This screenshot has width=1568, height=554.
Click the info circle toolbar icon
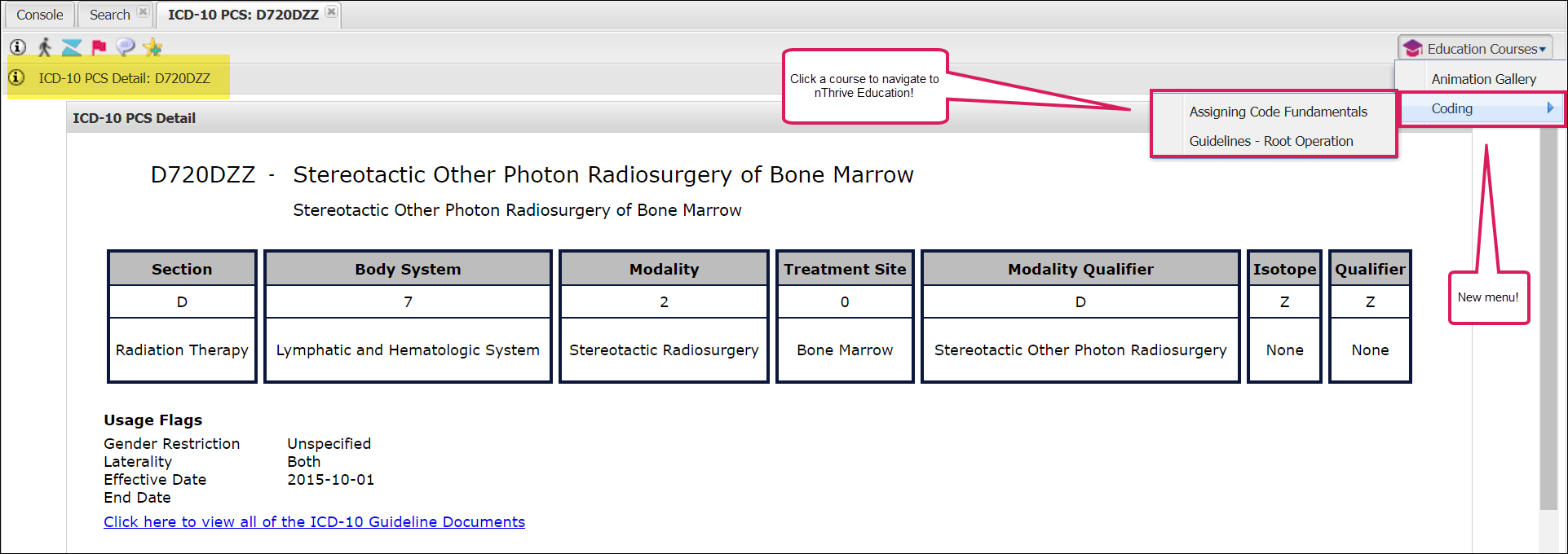coord(17,47)
